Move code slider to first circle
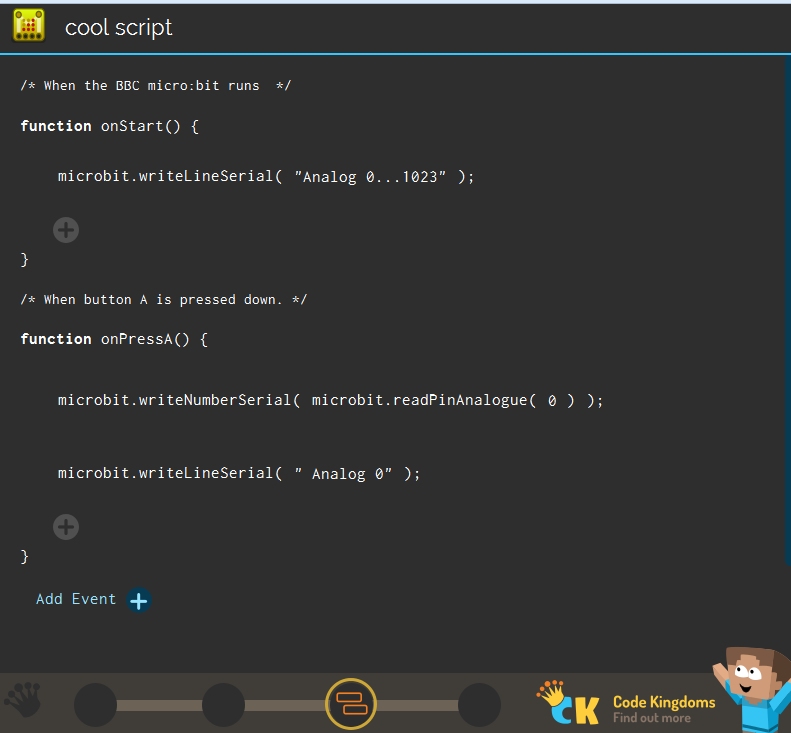 click(x=95, y=705)
